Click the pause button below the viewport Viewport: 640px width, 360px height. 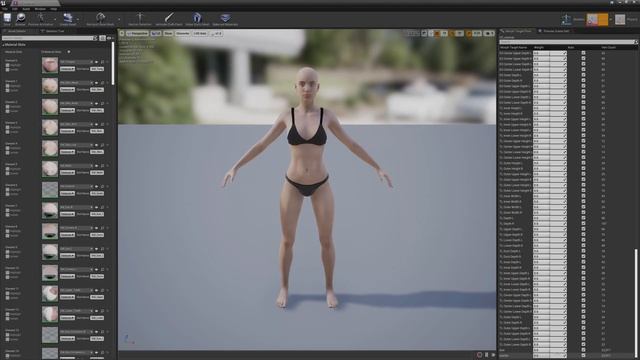pos(487,355)
